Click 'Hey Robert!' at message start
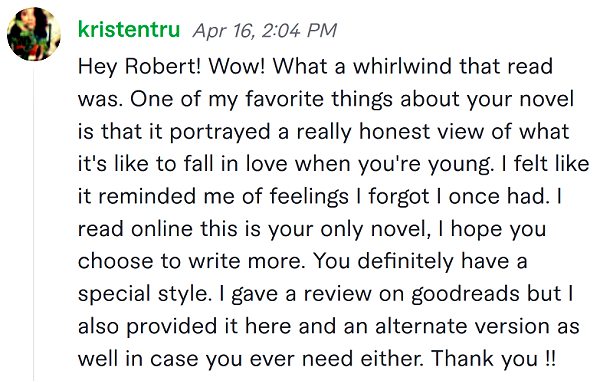 [139, 67]
